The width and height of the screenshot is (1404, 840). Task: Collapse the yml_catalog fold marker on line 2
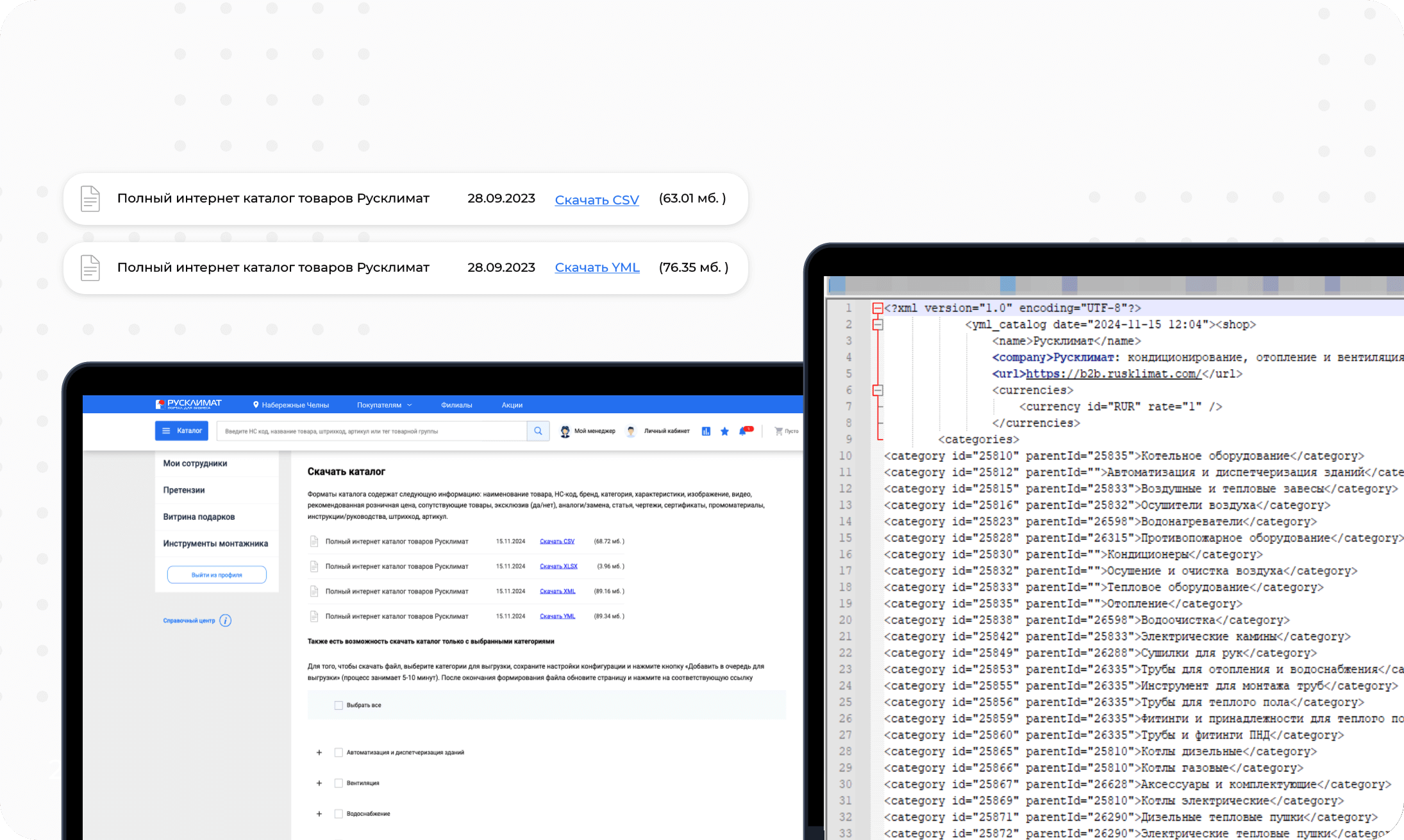coord(878,325)
